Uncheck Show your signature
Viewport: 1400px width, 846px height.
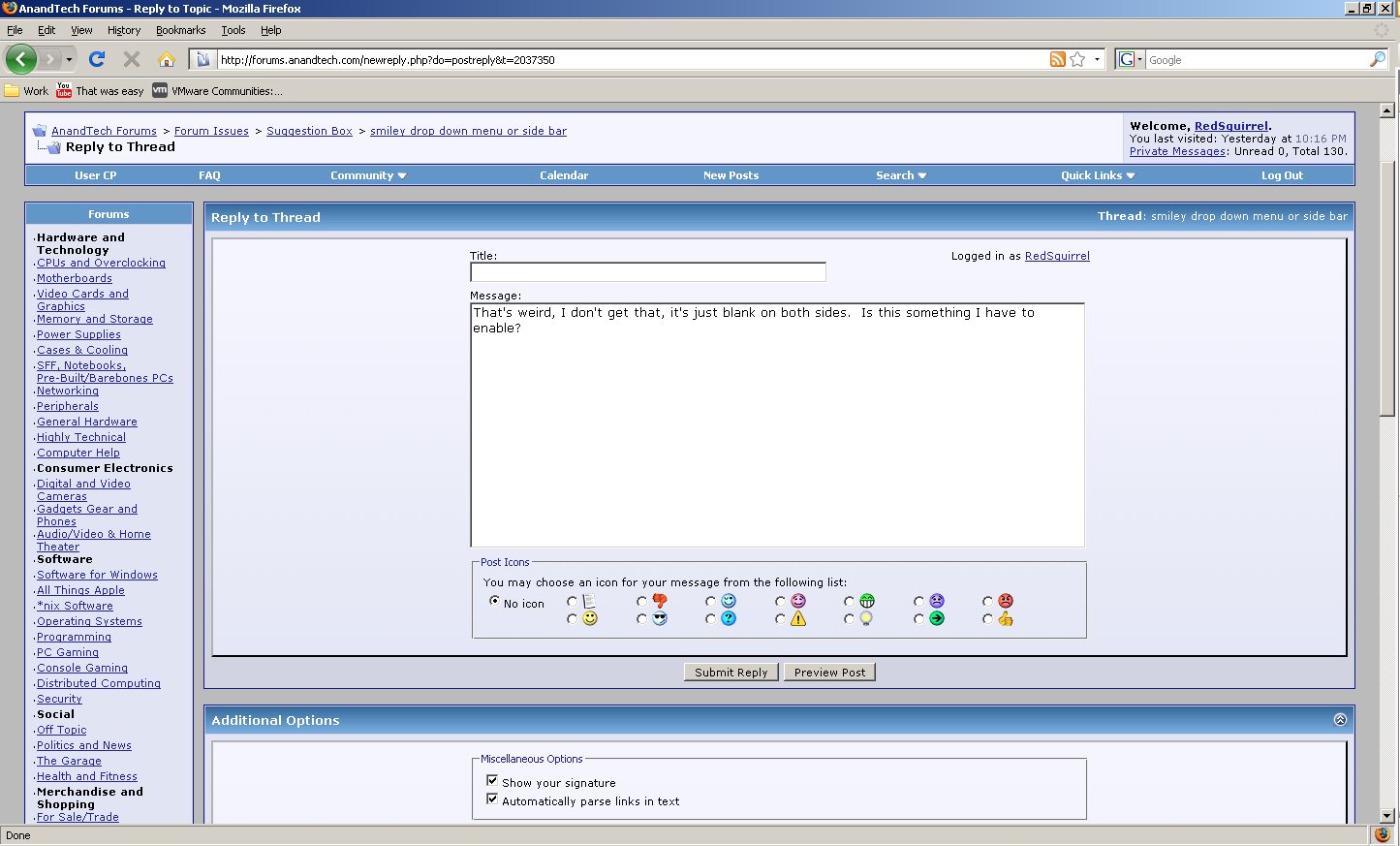click(492, 781)
